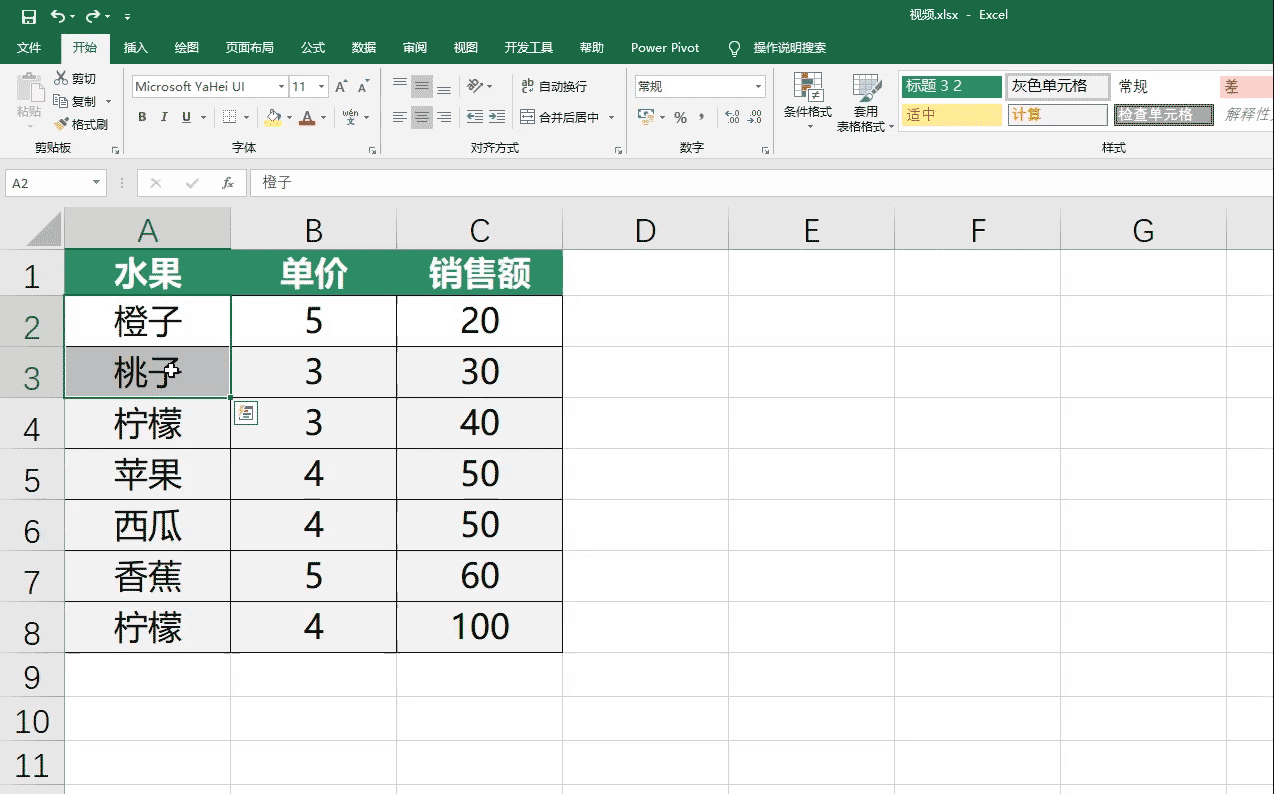Click the Increase Font Size icon
This screenshot has width=1274, height=794.
click(x=340, y=84)
